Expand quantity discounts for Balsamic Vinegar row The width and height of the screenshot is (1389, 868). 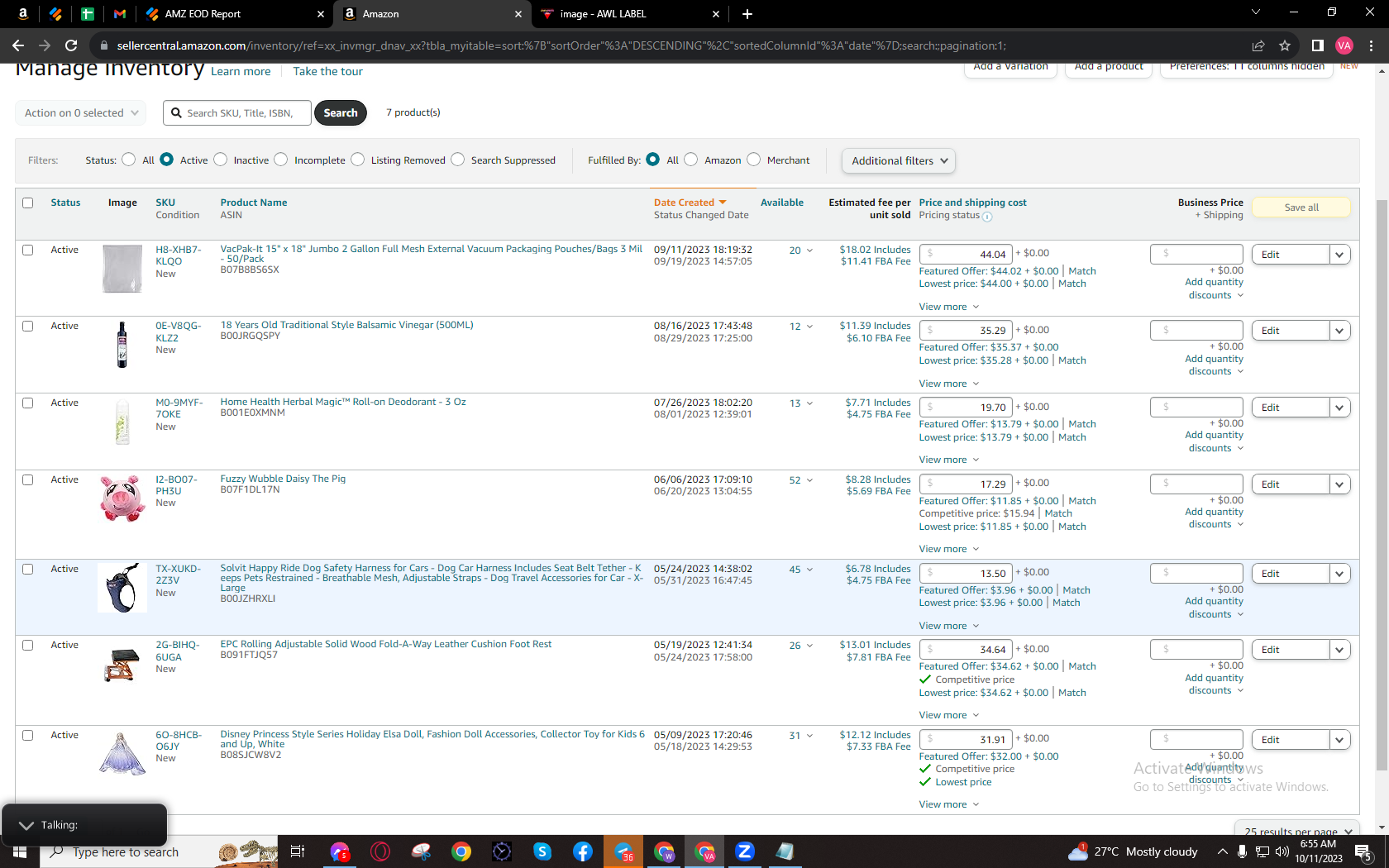(1215, 365)
